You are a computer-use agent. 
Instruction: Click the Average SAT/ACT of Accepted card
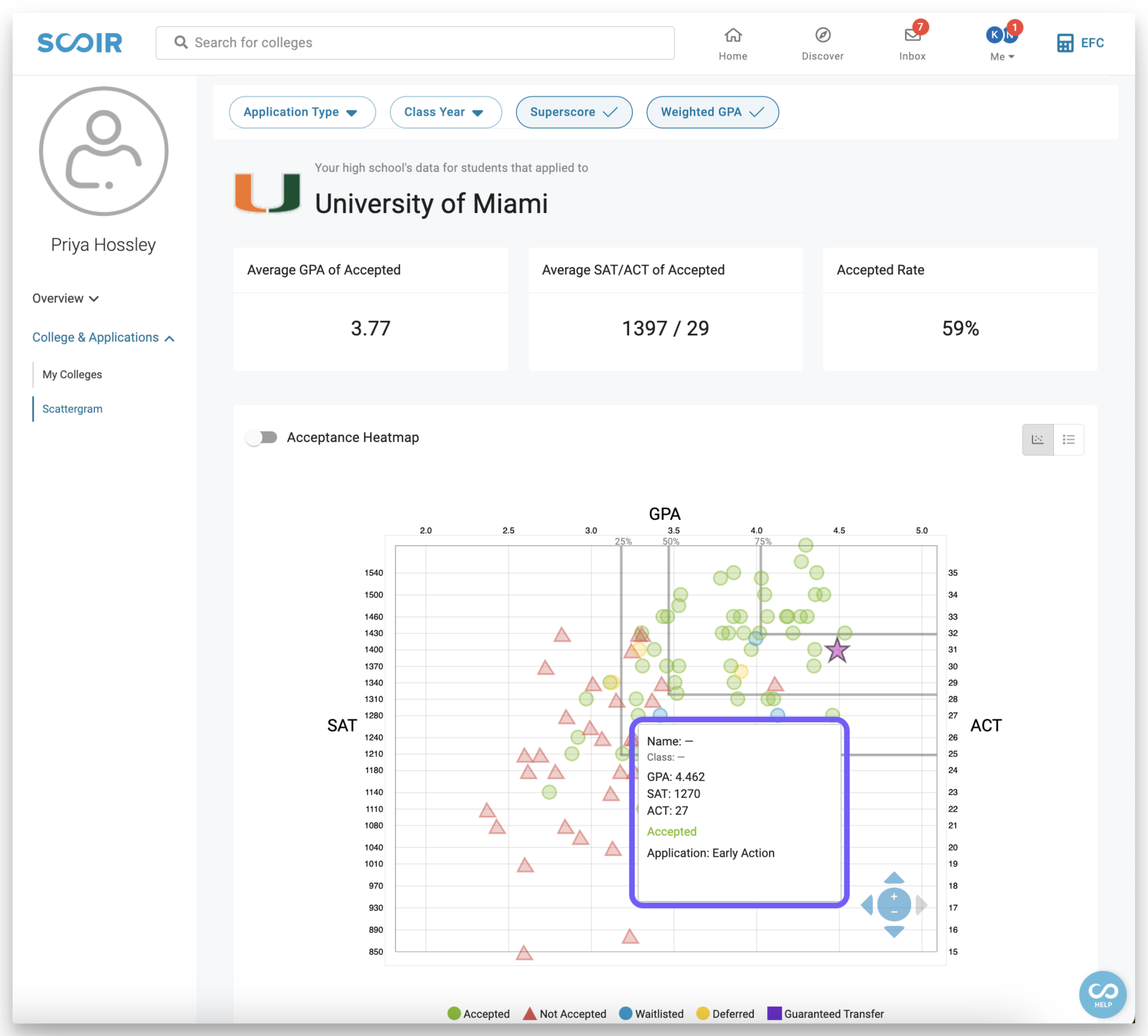pyautogui.click(x=666, y=309)
